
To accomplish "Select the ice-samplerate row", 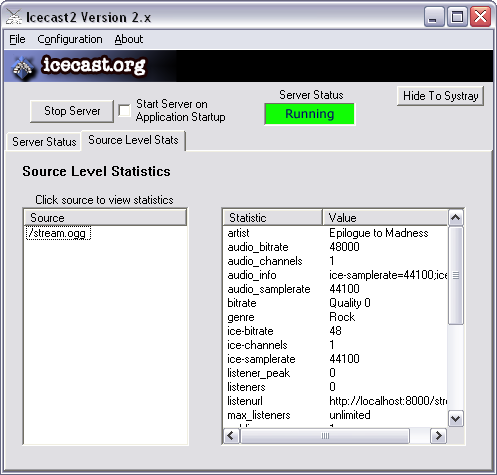I will 335,359.
